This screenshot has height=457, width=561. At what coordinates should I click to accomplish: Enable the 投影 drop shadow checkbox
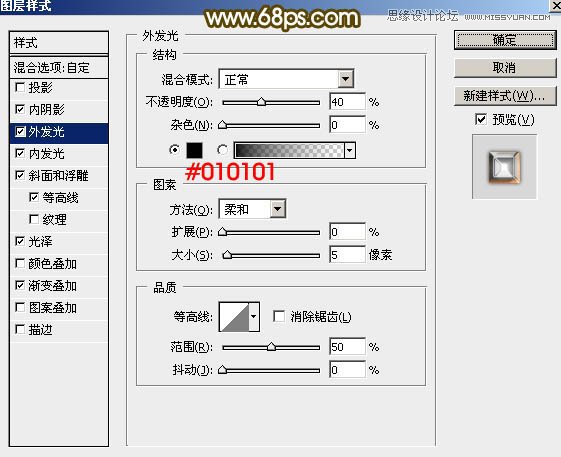(x=20, y=87)
